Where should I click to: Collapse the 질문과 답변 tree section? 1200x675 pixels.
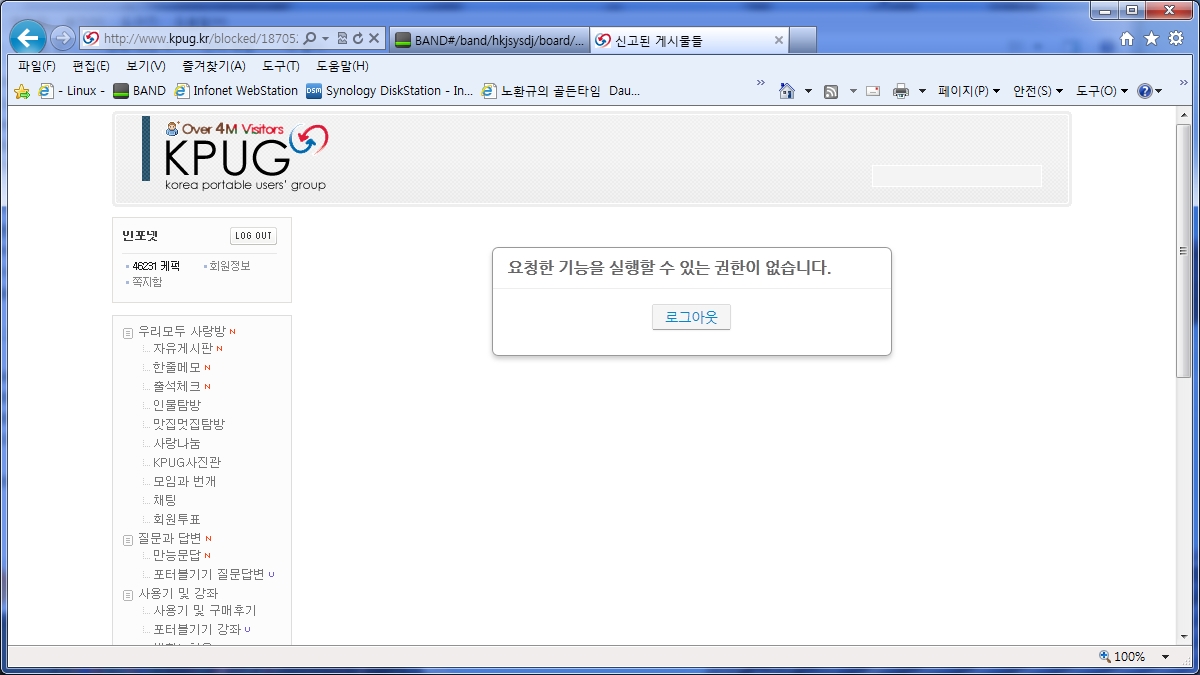click(x=128, y=540)
